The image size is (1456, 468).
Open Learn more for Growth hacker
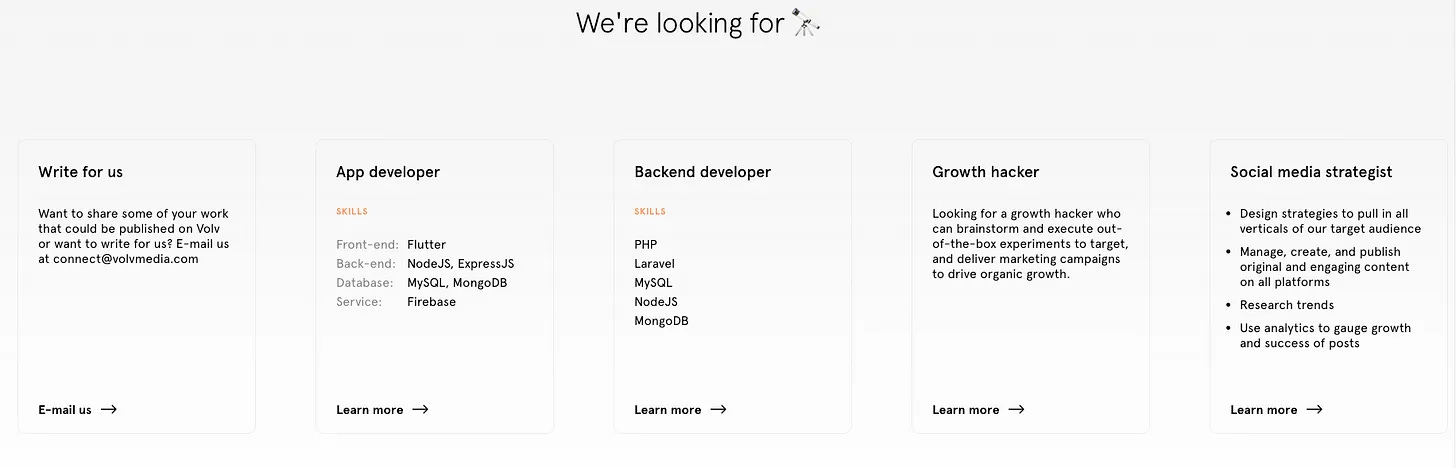click(x=978, y=410)
